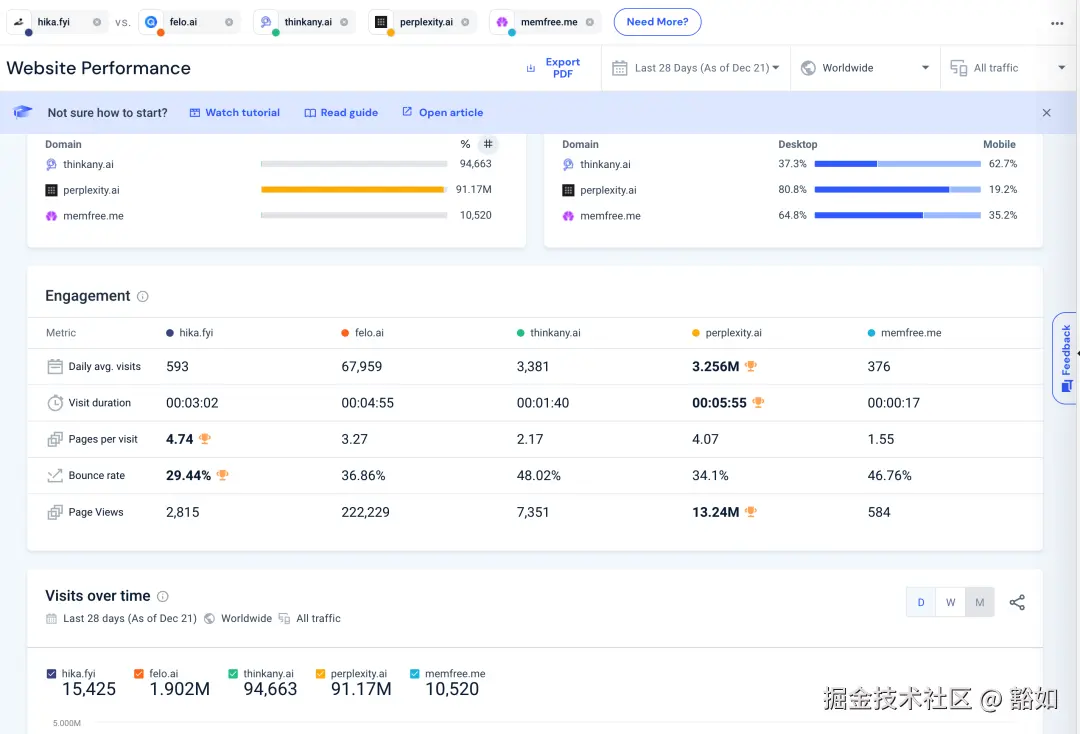The width and height of the screenshot is (1080, 734).
Task: Click the Bounce rate chart icon
Action: pyautogui.click(x=55, y=475)
